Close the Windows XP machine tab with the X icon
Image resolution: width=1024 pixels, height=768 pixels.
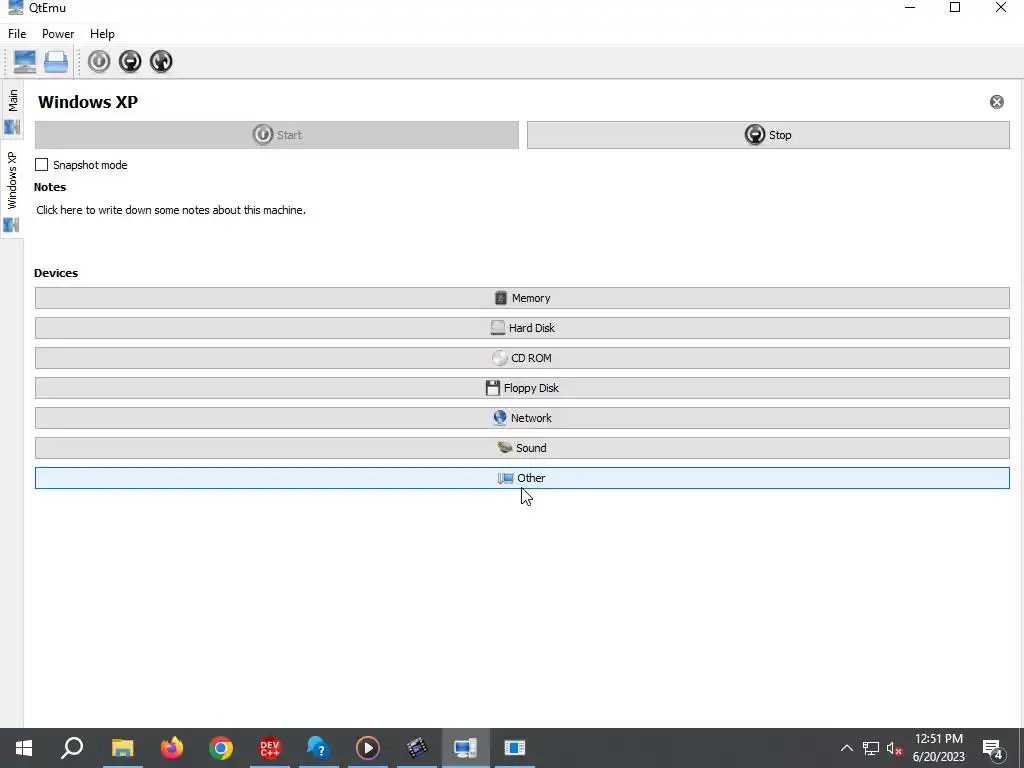click(x=997, y=102)
